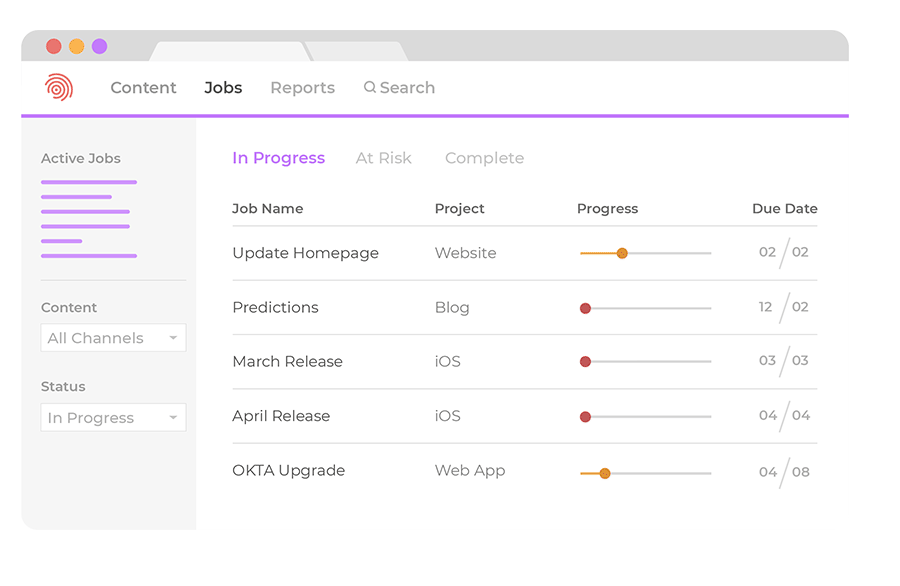Expand the In Progress status dropdown

click(x=113, y=418)
